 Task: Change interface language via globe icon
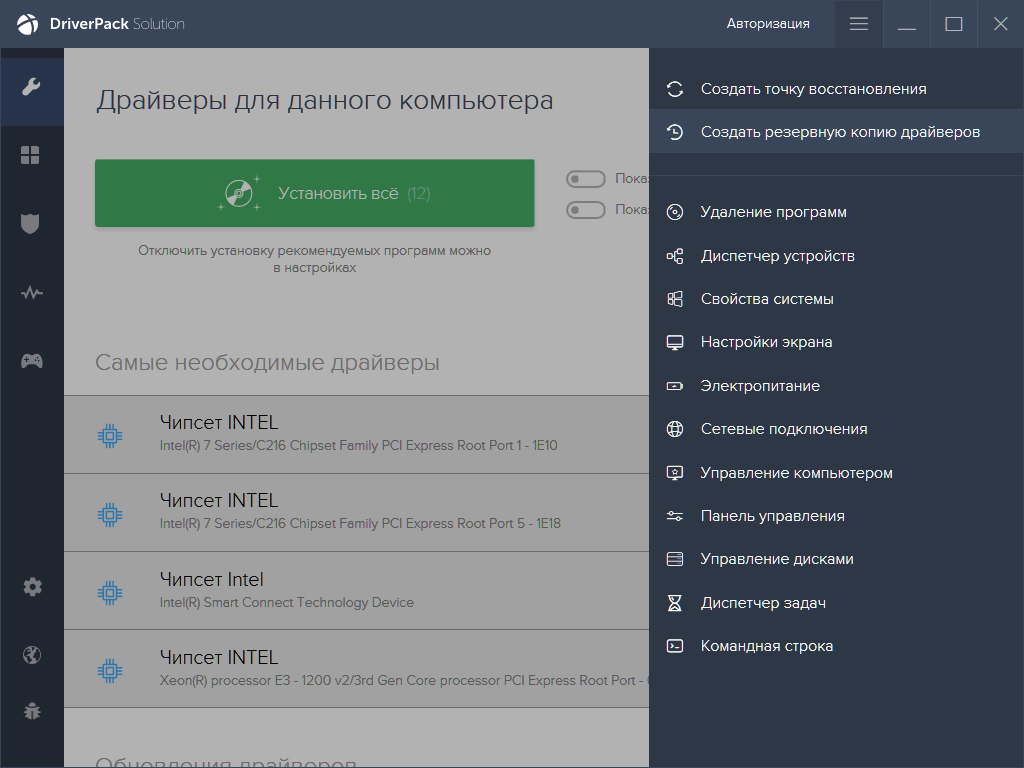tap(32, 655)
